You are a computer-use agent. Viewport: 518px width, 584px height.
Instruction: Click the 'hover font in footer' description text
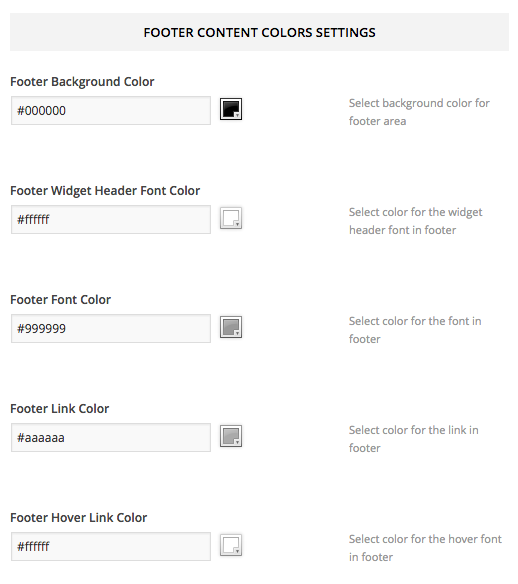pos(425,548)
